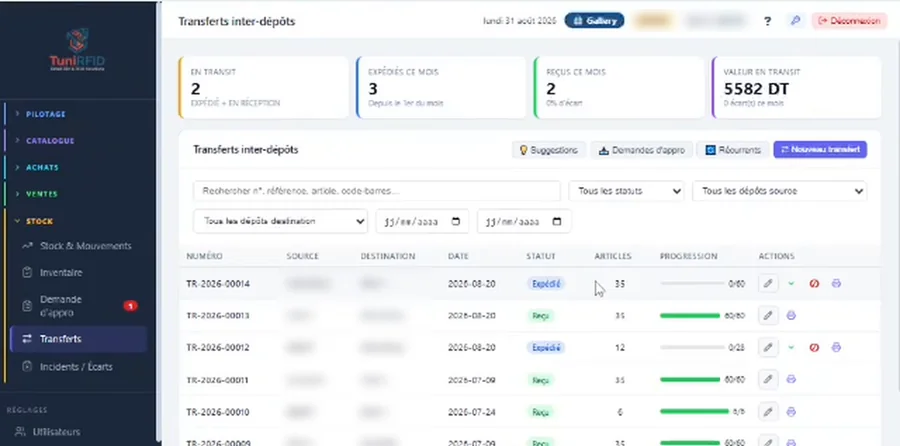Print transfer TR-2026-00010
Screen dimensions: 900x446
tap(791, 412)
